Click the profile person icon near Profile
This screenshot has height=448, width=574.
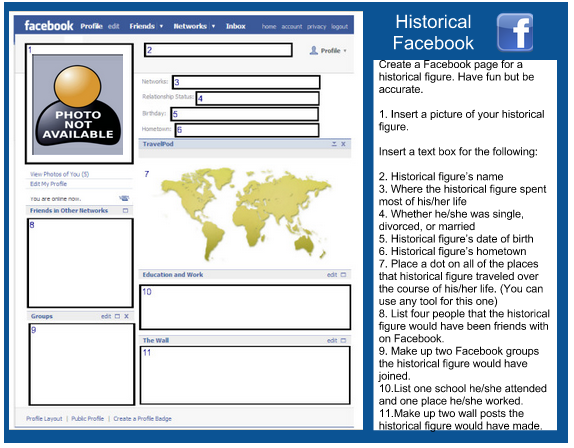coord(313,51)
